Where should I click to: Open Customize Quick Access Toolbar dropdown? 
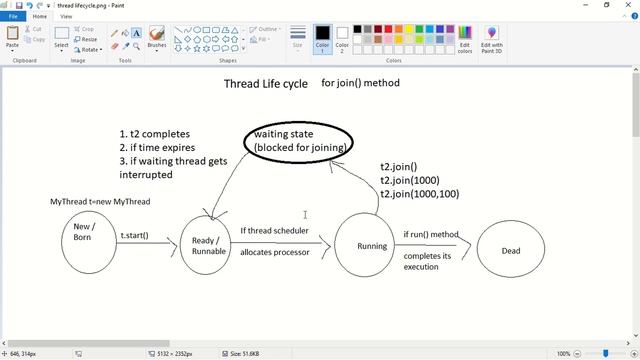[x=48, y=6]
